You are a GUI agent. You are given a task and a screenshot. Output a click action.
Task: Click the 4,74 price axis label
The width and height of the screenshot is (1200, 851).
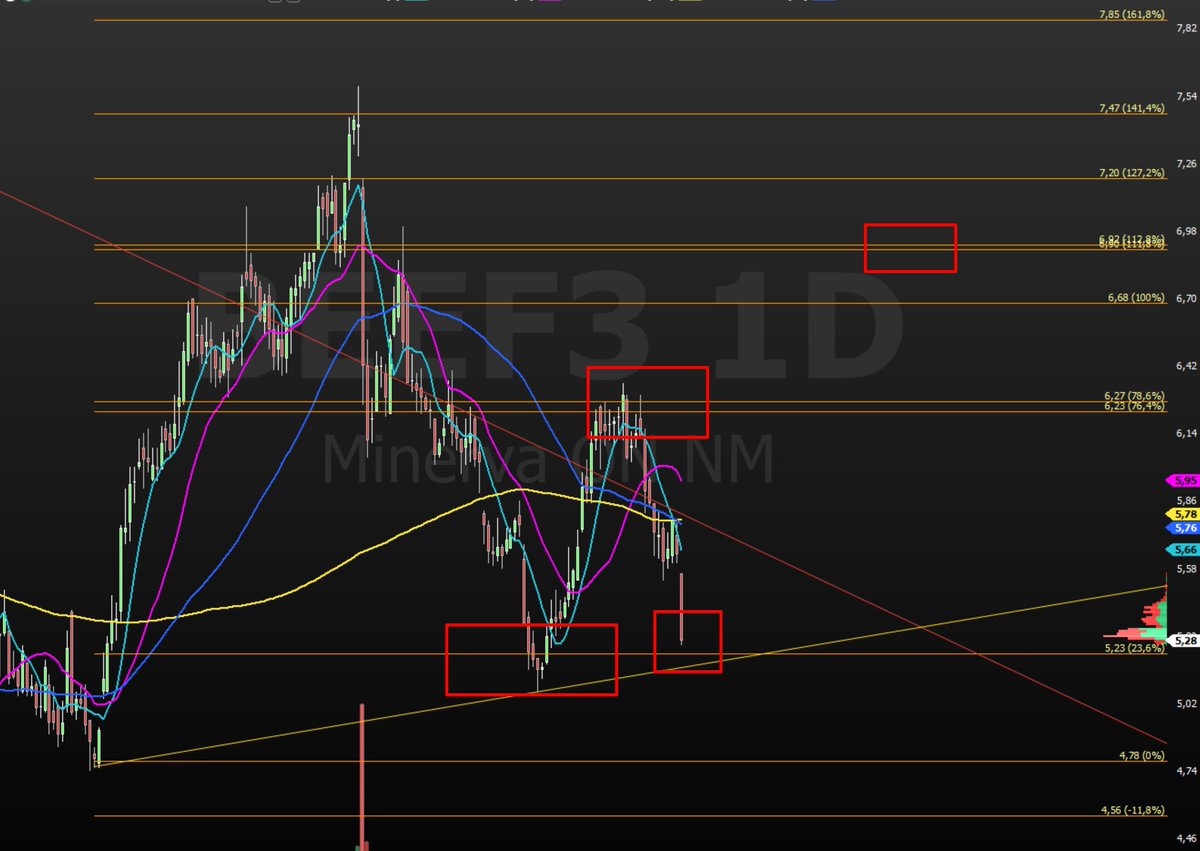(x=1187, y=771)
